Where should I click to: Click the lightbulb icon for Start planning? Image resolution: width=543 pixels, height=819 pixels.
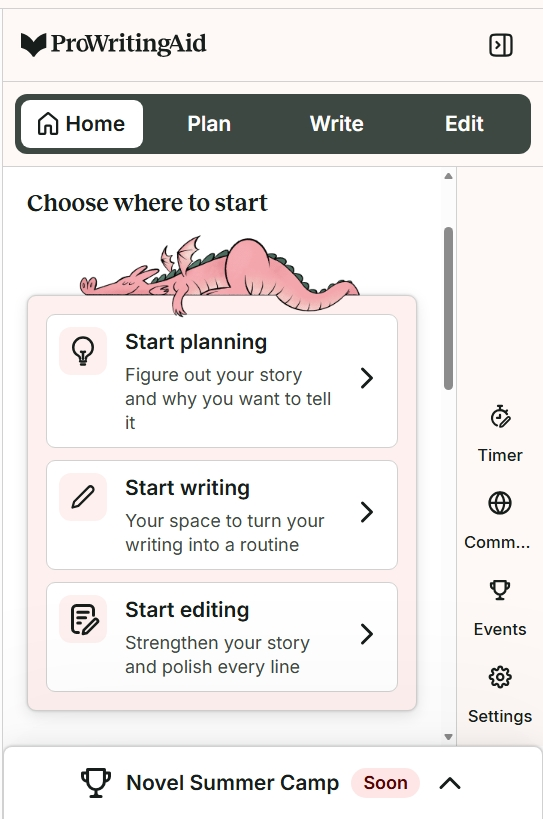83,351
